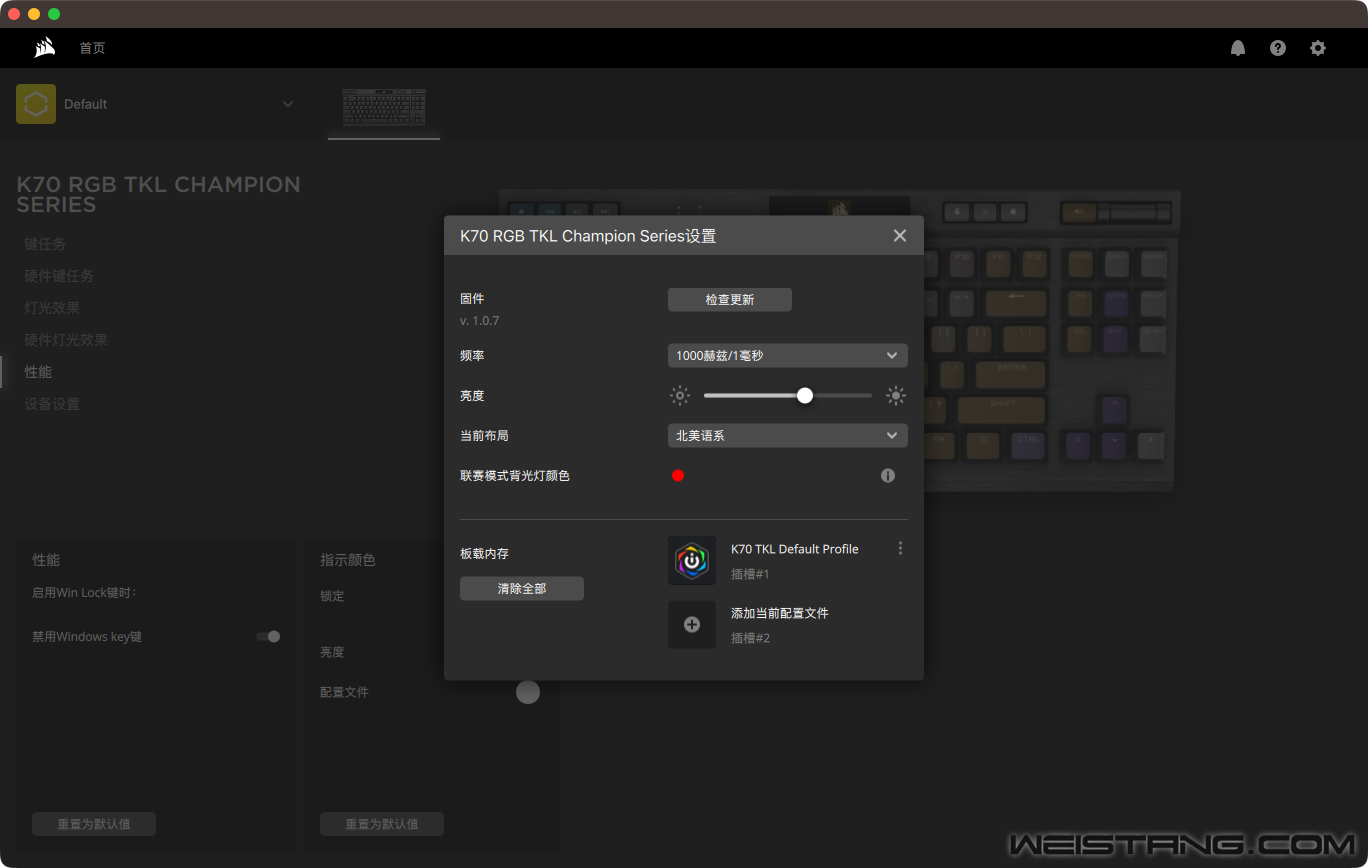Open 灯光效果 in the sidebar

tap(52, 308)
